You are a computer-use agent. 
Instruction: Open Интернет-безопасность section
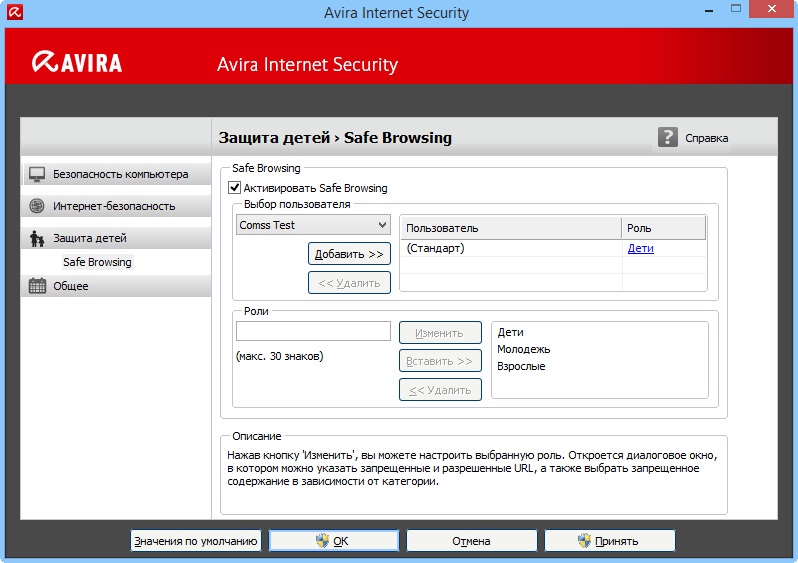tap(116, 206)
